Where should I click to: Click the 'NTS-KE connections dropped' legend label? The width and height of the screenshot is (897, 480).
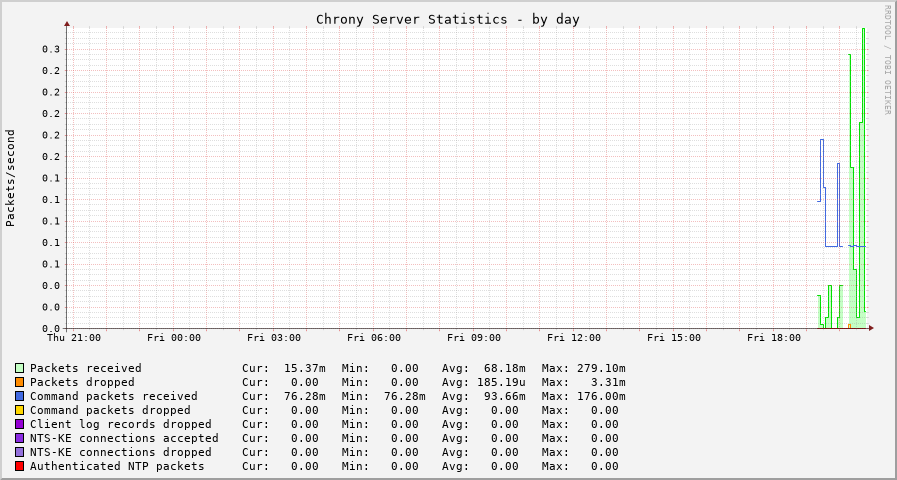(x=121, y=452)
